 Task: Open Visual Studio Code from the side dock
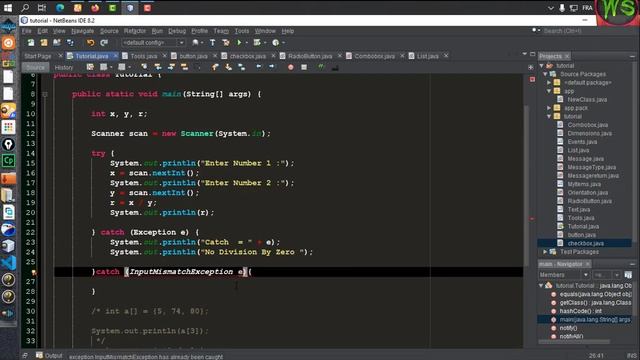coord(8,262)
